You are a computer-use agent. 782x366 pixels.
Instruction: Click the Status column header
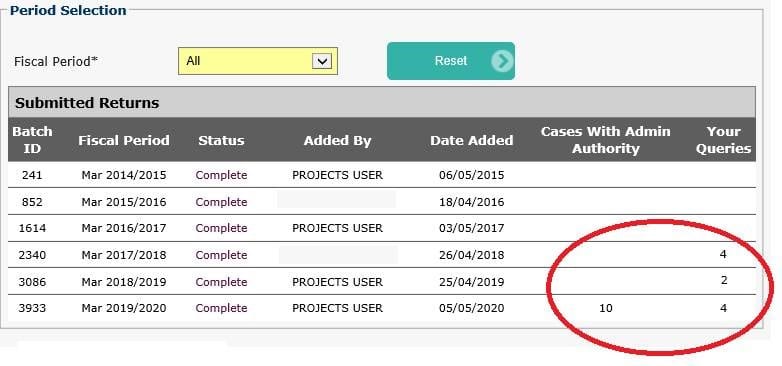pos(221,141)
